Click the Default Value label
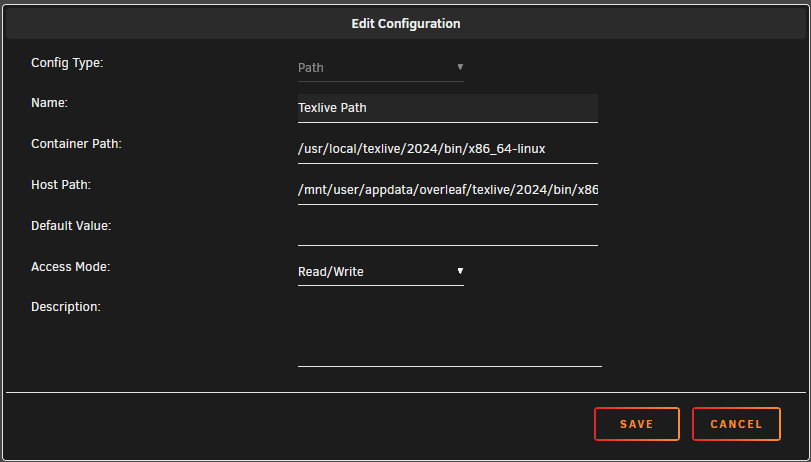Screen dimensions: 811x462 click(71, 226)
